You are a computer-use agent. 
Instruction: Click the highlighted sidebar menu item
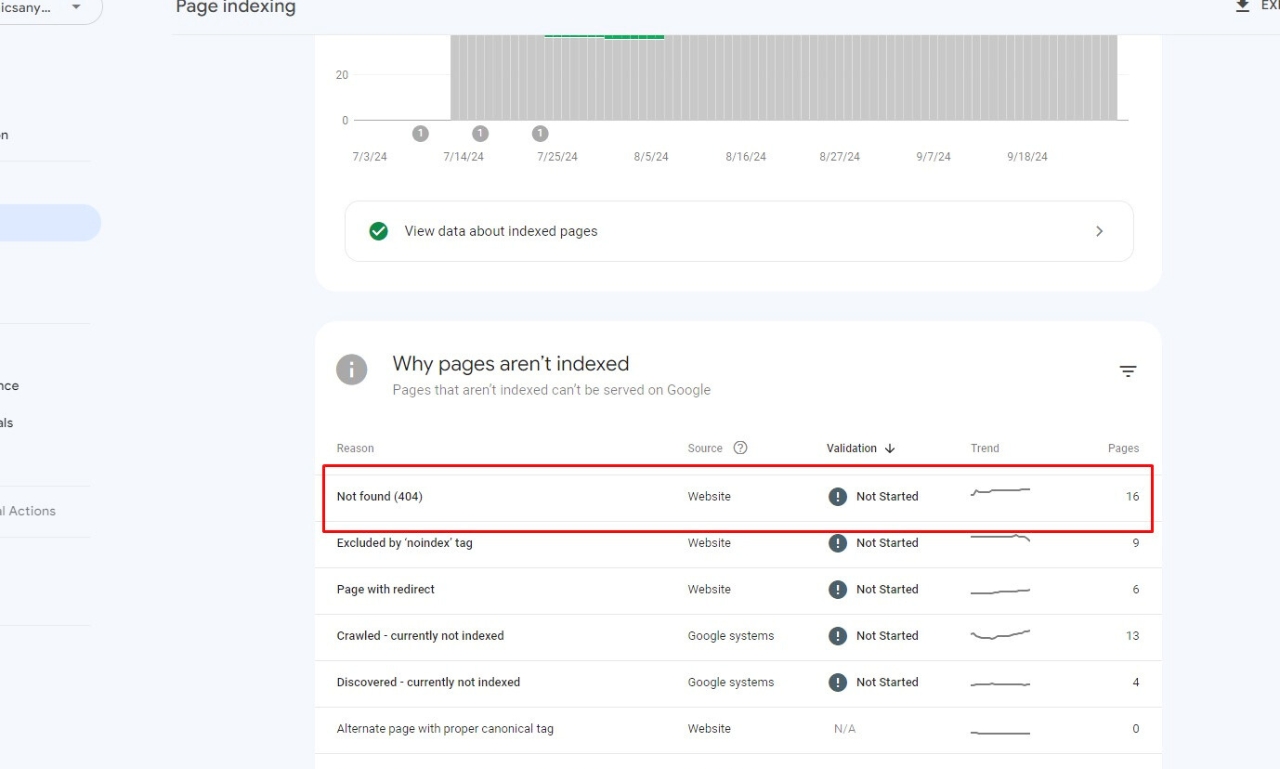tap(48, 223)
